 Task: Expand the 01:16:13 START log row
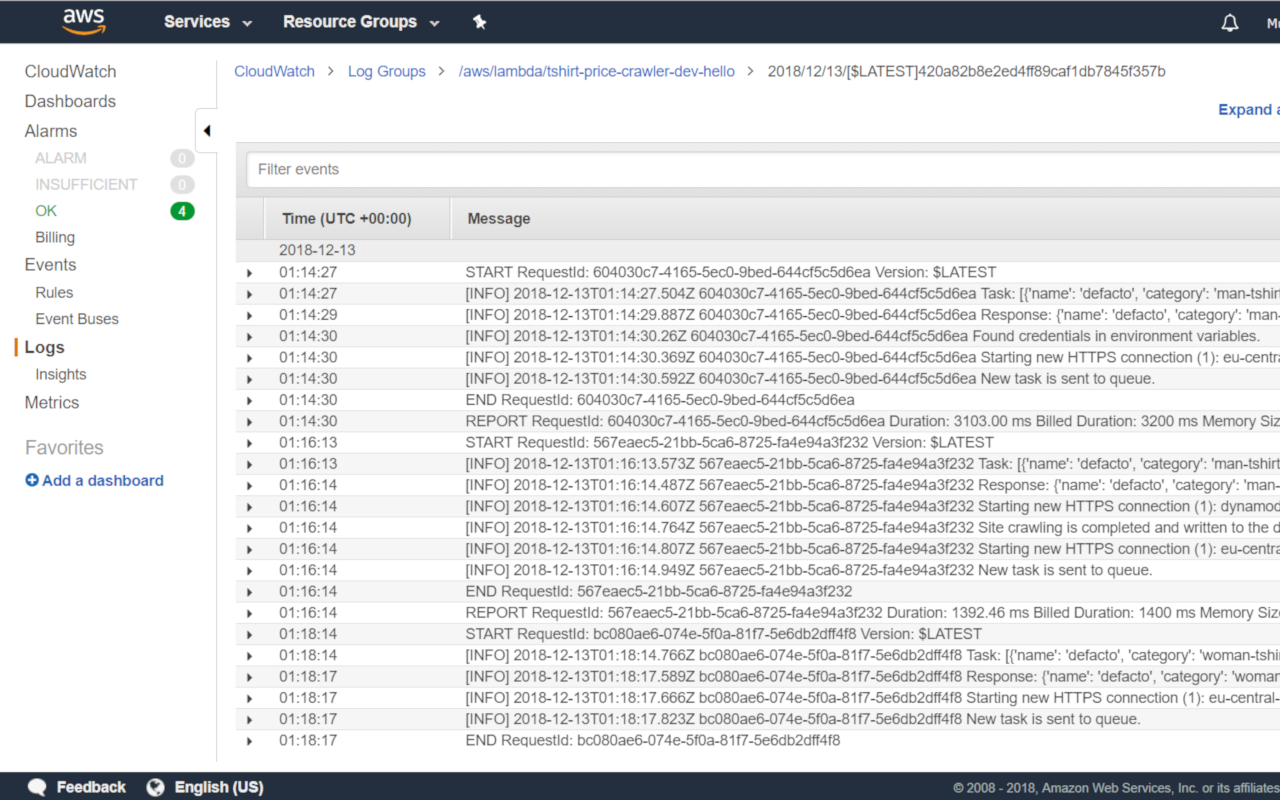pyautogui.click(x=249, y=442)
